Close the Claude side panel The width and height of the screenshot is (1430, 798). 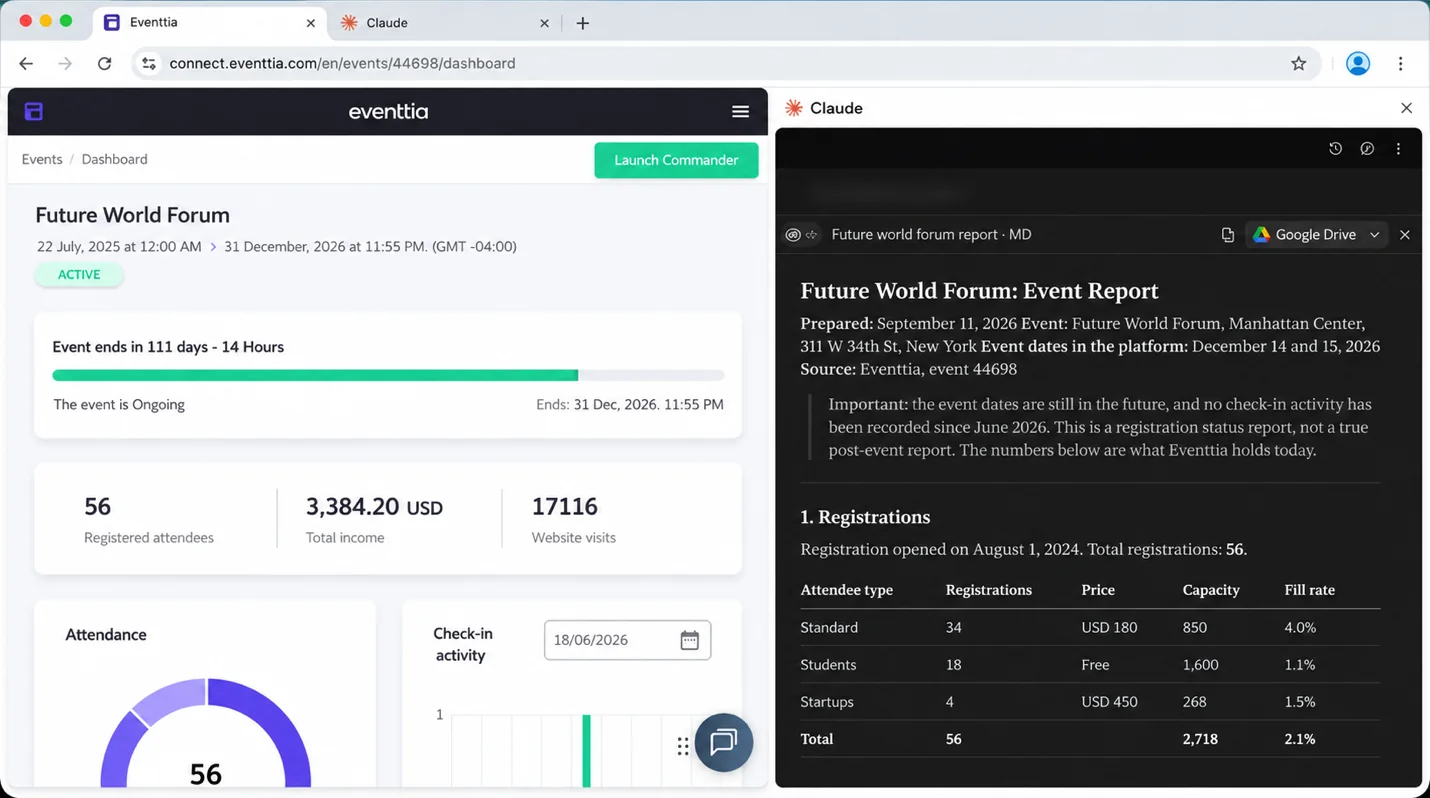1406,108
